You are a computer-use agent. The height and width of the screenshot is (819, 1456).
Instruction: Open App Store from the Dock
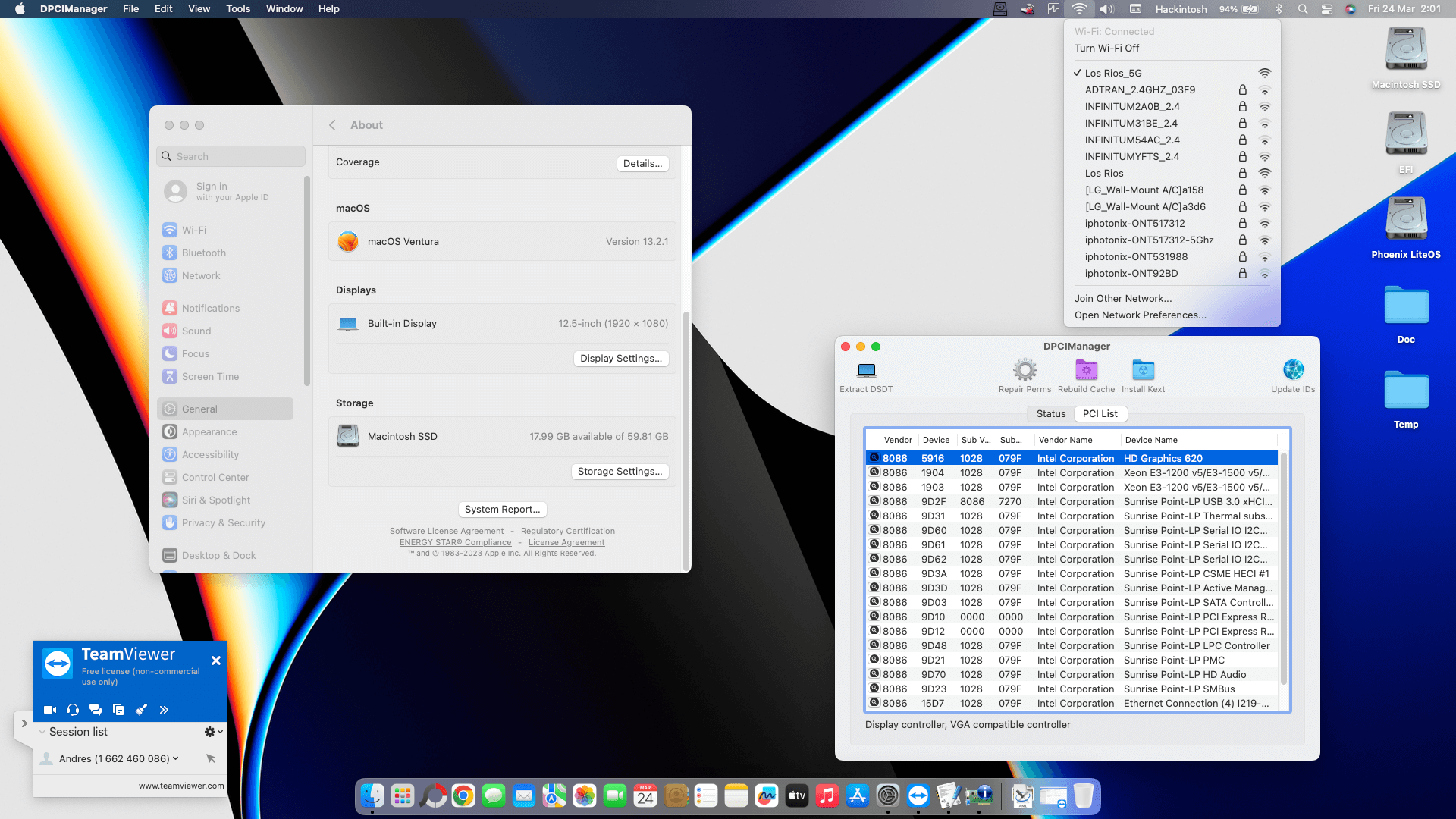858,795
